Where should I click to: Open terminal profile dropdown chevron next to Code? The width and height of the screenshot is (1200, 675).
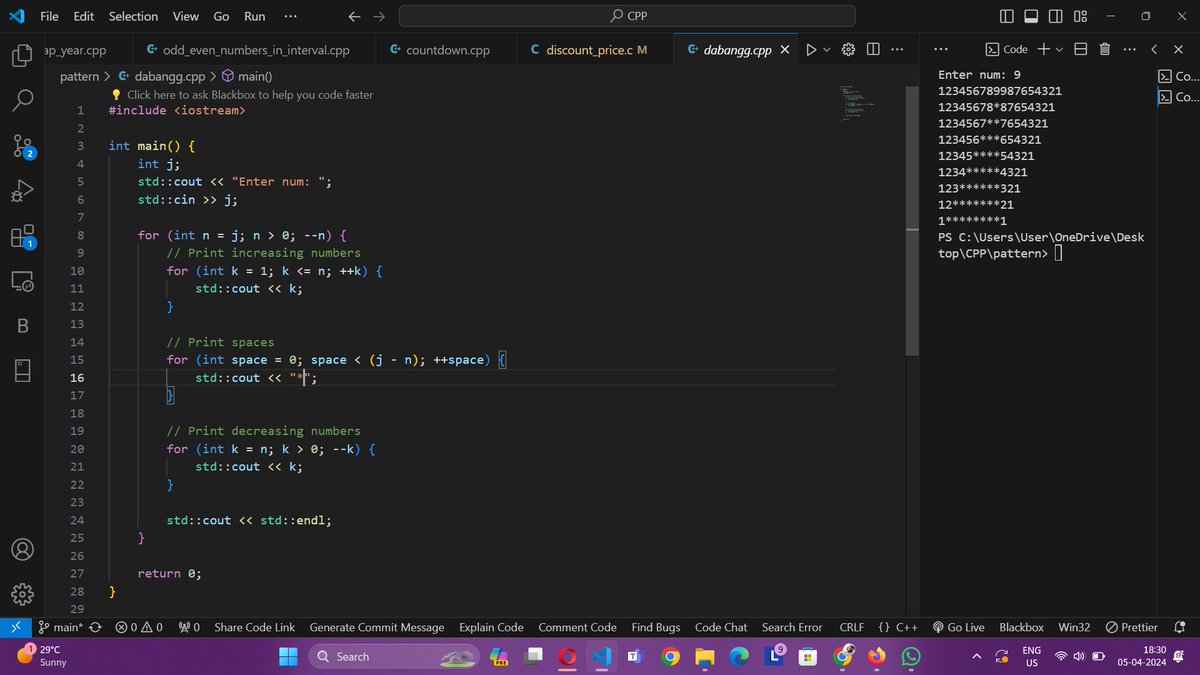pos(1057,48)
